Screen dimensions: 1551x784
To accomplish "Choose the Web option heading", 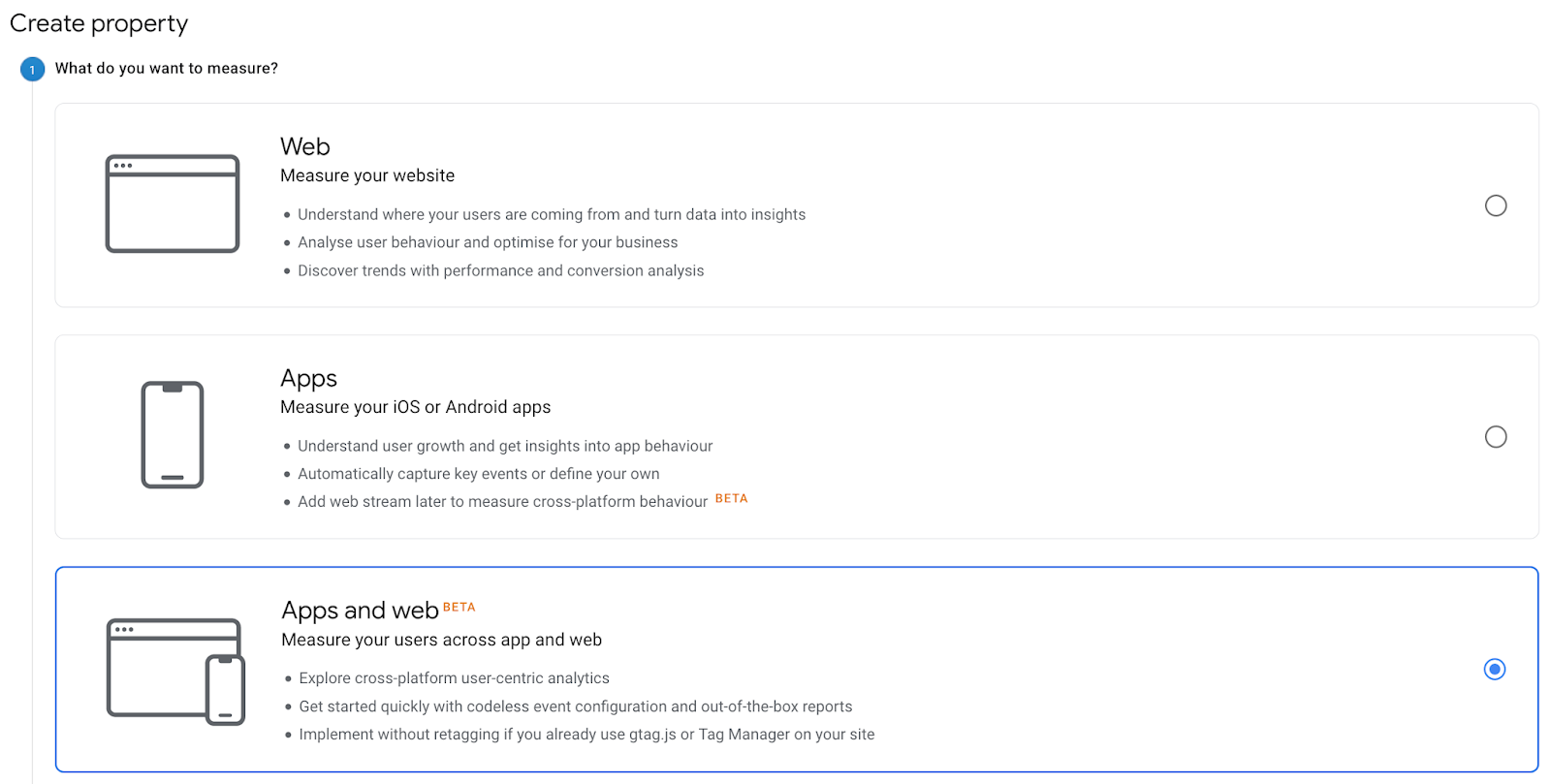I will 305,146.
